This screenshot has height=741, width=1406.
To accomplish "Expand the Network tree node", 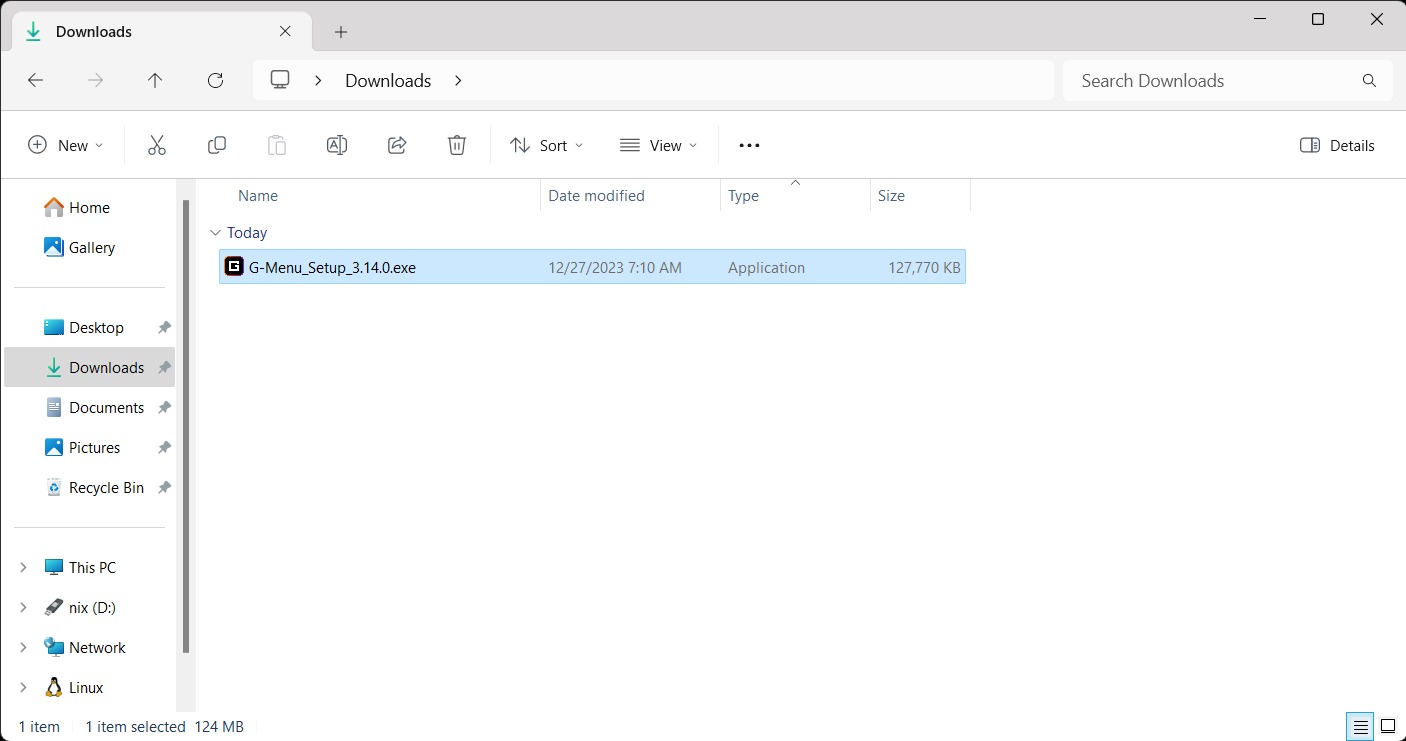I will tap(23, 647).
